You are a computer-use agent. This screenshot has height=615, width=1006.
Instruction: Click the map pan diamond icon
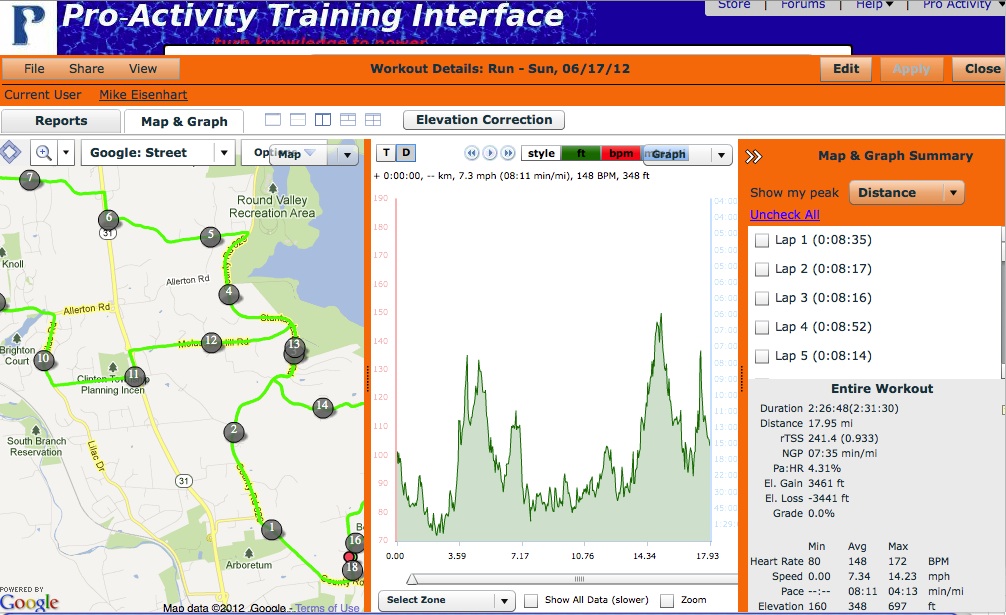pyautogui.click(x=10, y=153)
